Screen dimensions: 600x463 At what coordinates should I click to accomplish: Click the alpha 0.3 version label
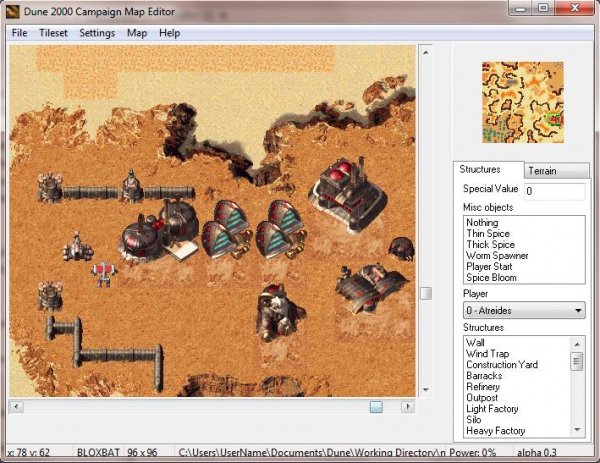536,452
